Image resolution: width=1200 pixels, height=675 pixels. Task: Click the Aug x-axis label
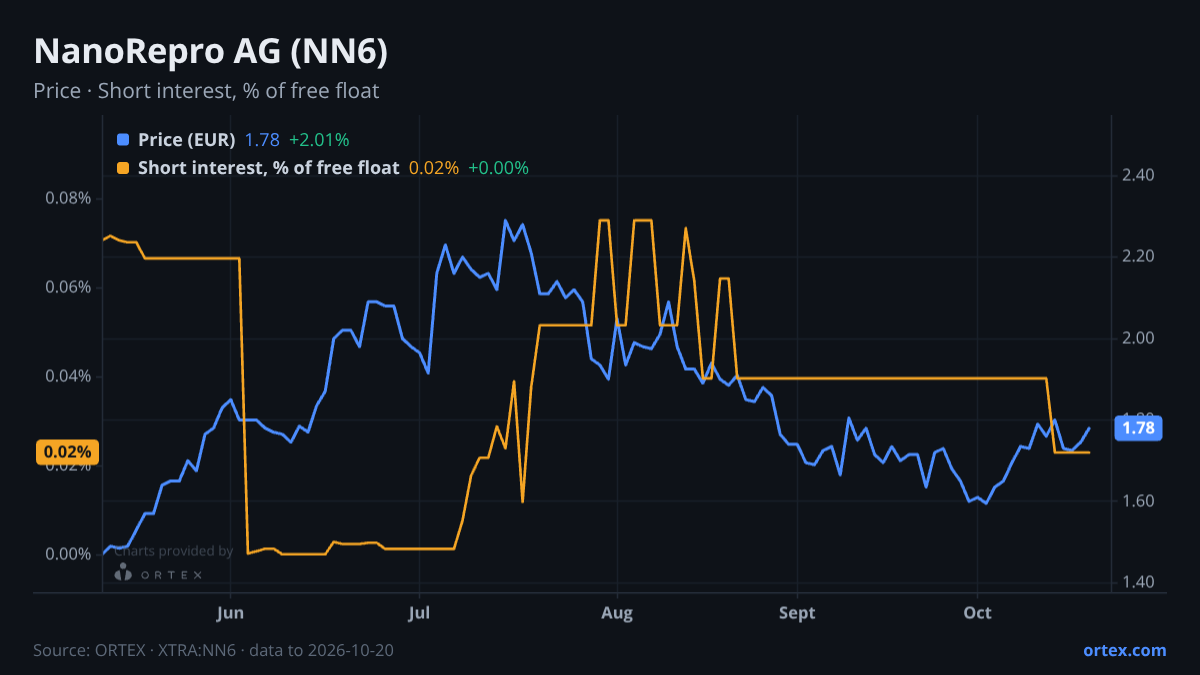(x=618, y=613)
